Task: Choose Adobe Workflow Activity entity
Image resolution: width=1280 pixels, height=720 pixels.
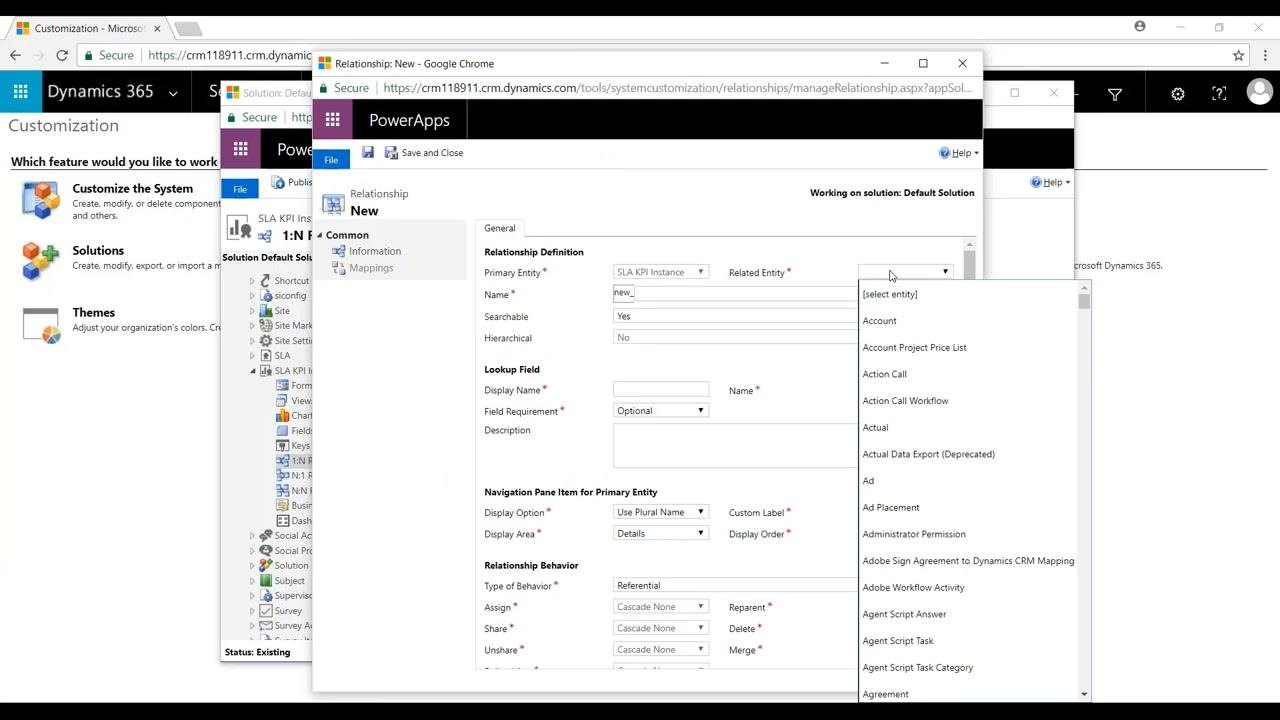Action: (x=913, y=587)
